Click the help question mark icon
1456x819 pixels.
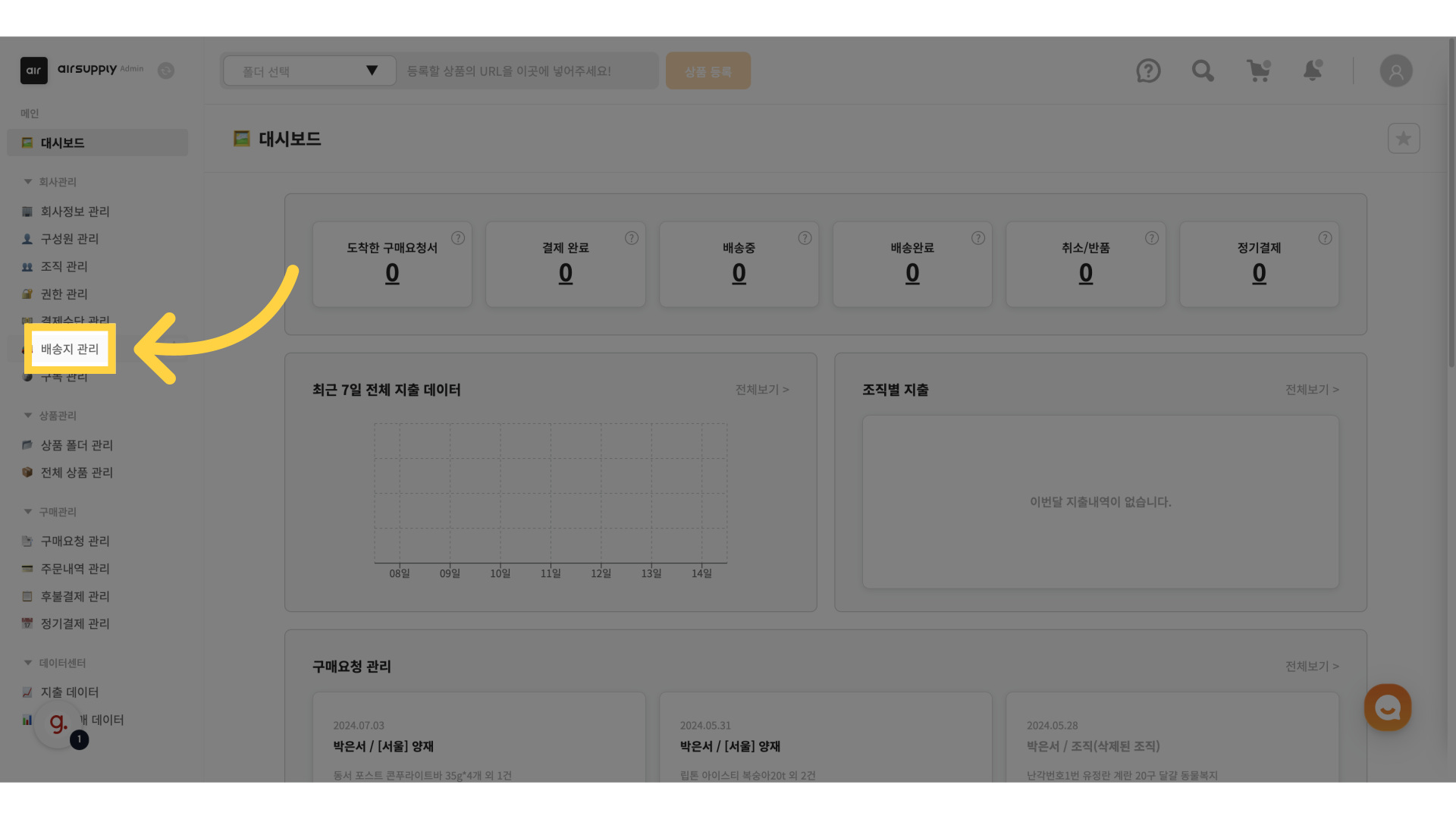1148,71
